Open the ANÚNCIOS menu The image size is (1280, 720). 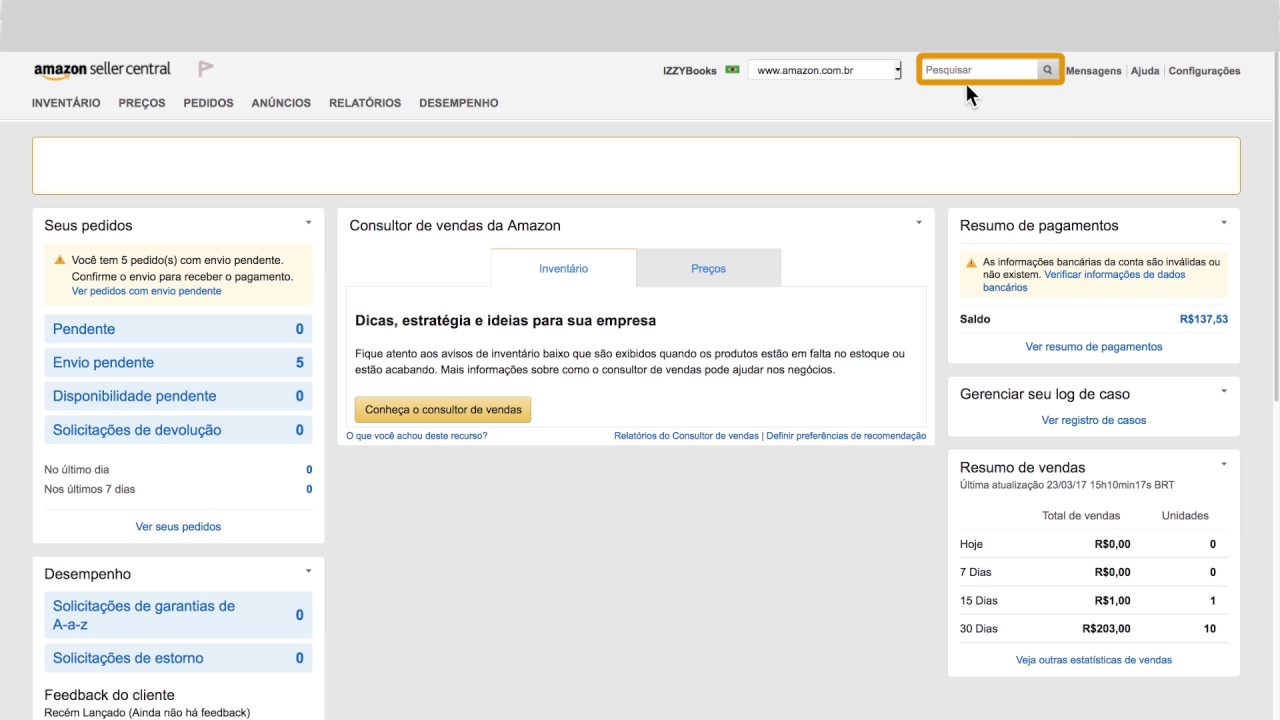pyautogui.click(x=281, y=103)
